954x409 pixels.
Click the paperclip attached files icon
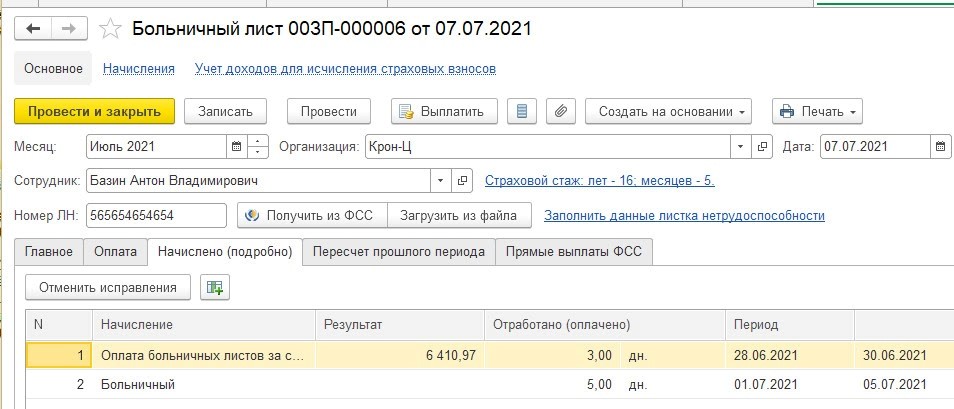coord(561,111)
